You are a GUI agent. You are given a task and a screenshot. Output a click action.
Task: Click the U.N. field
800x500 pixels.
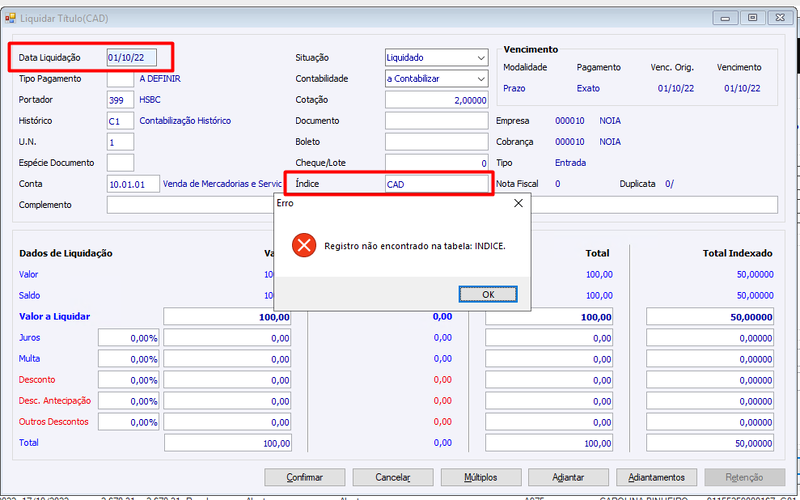coord(120,142)
